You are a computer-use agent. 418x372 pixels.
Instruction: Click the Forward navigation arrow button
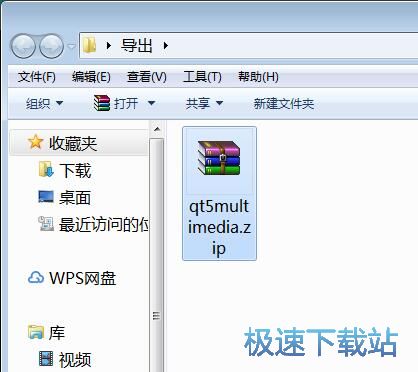click(x=51, y=46)
